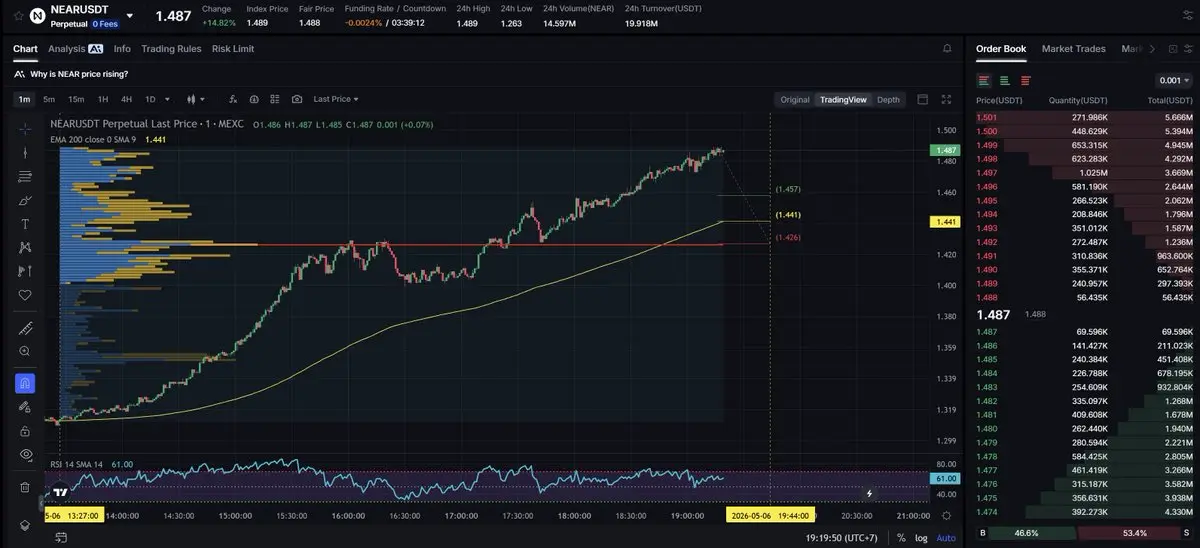Open the Trading Rules tab
Image resolution: width=1200 pixels, height=548 pixels.
171,48
